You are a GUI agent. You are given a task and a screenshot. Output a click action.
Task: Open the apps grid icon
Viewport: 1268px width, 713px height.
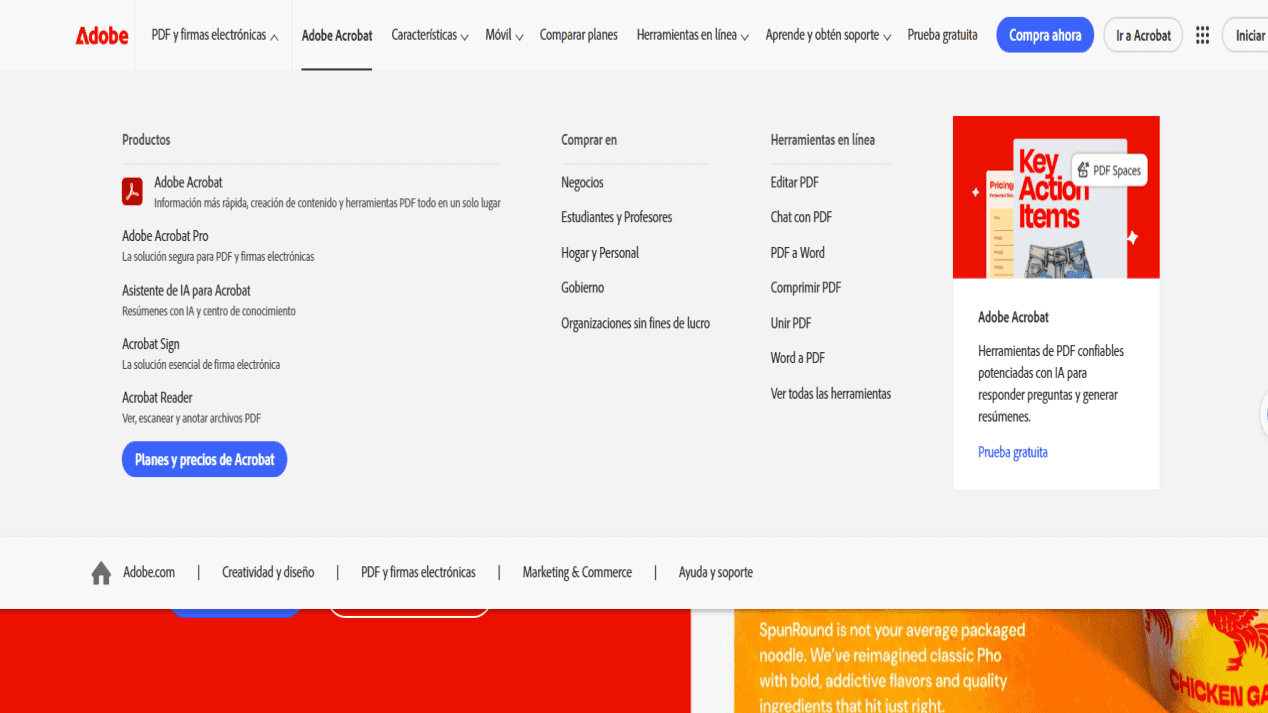pyautogui.click(x=1202, y=35)
